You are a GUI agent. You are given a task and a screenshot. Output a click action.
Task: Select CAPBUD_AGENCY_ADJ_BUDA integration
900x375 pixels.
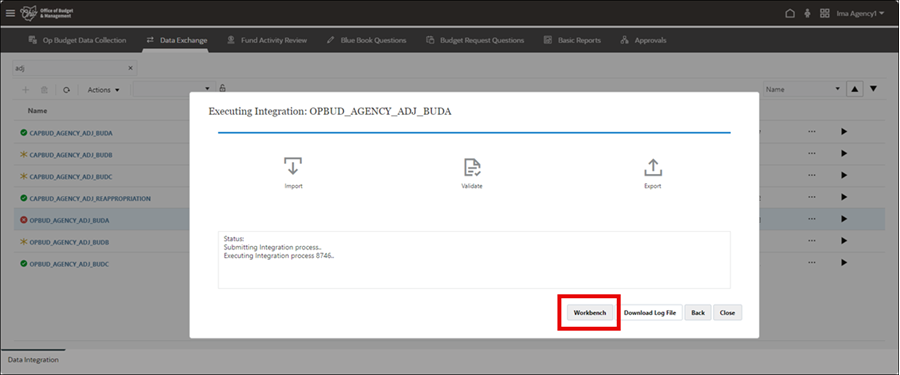click(x=71, y=133)
